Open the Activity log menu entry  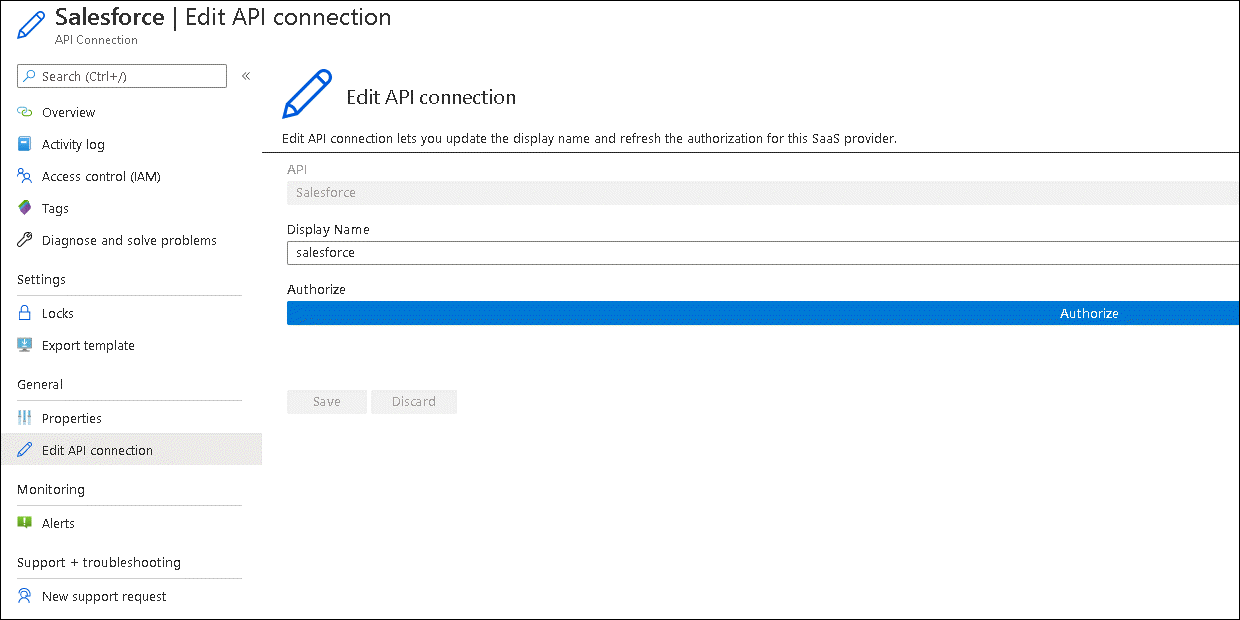pos(73,144)
